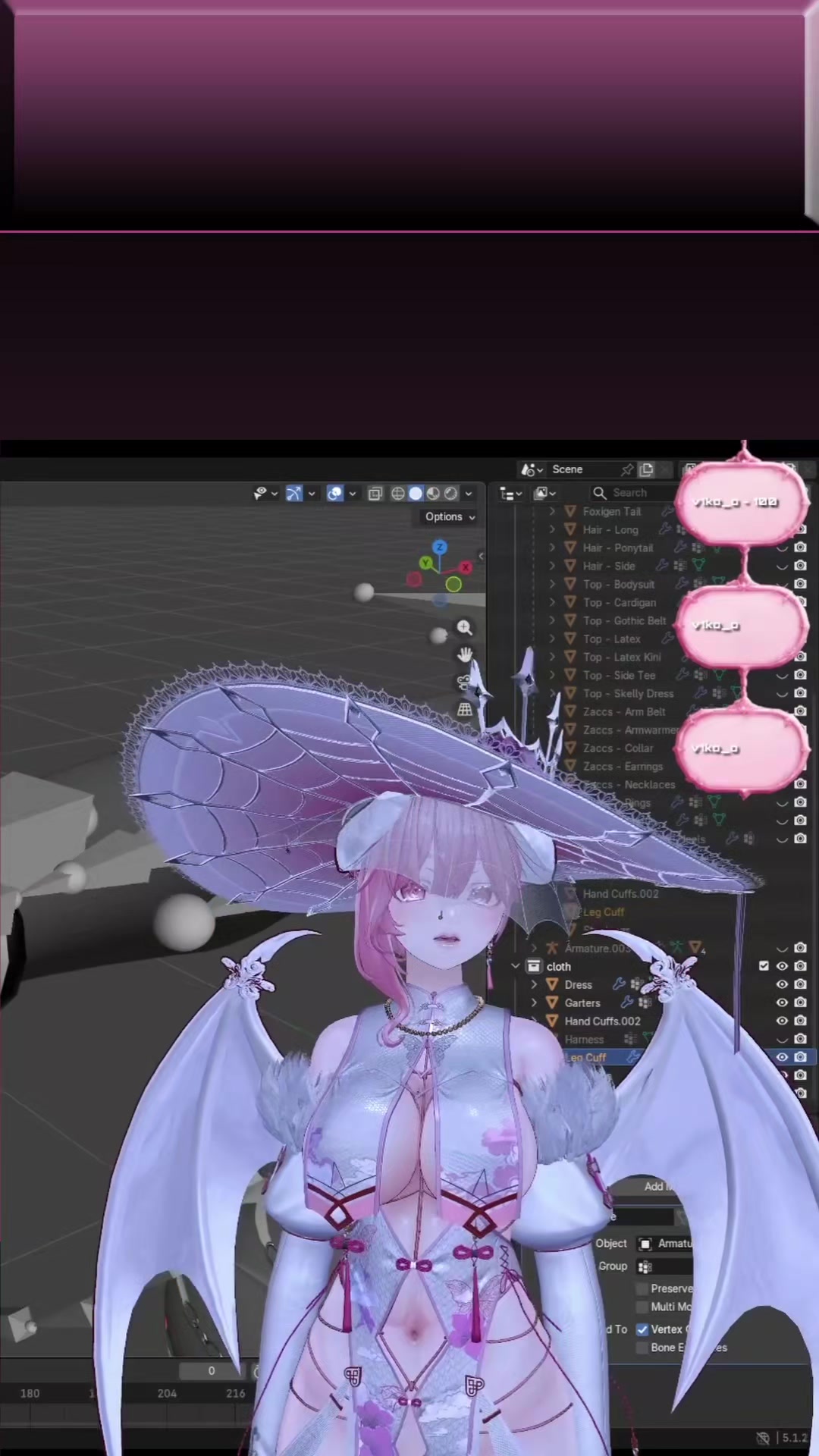Select Hand Cuffs.002 under cloth collection

602,1021
